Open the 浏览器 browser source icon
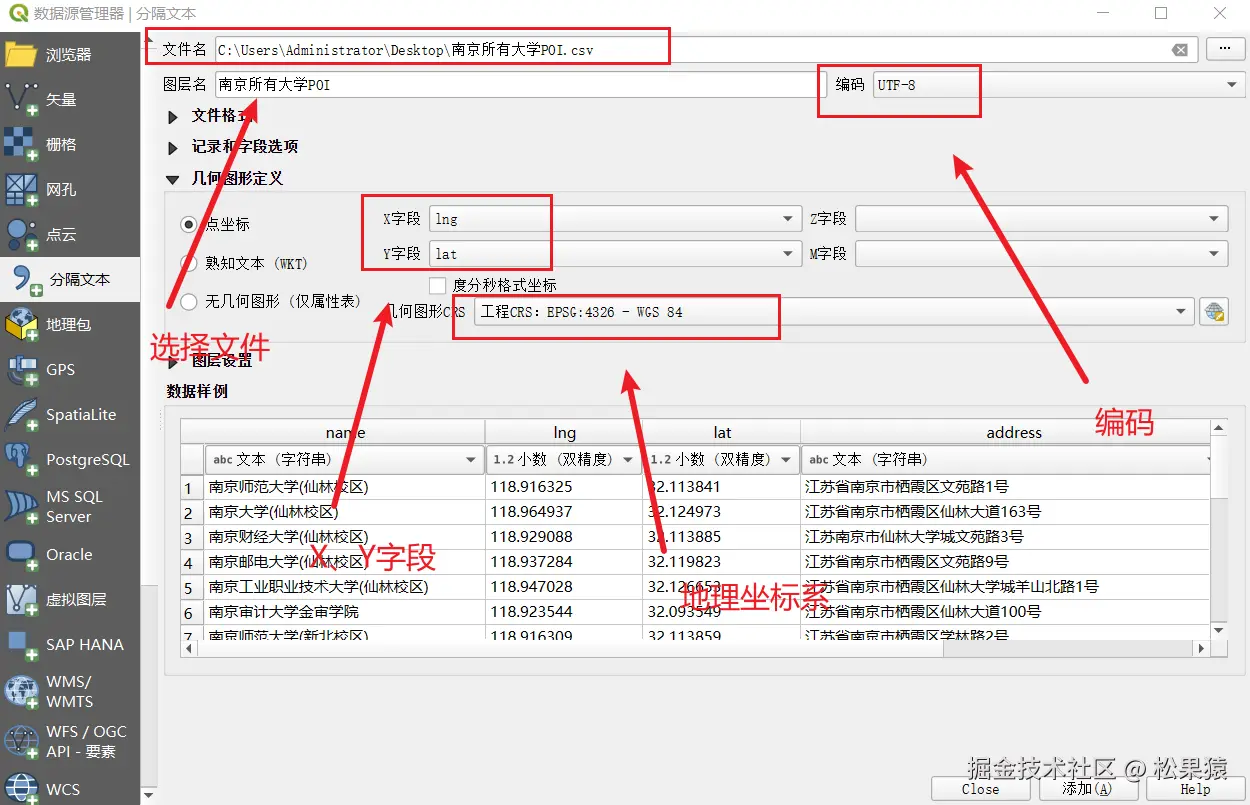Image resolution: width=1250 pixels, height=805 pixels. pyautogui.click(x=21, y=54)
